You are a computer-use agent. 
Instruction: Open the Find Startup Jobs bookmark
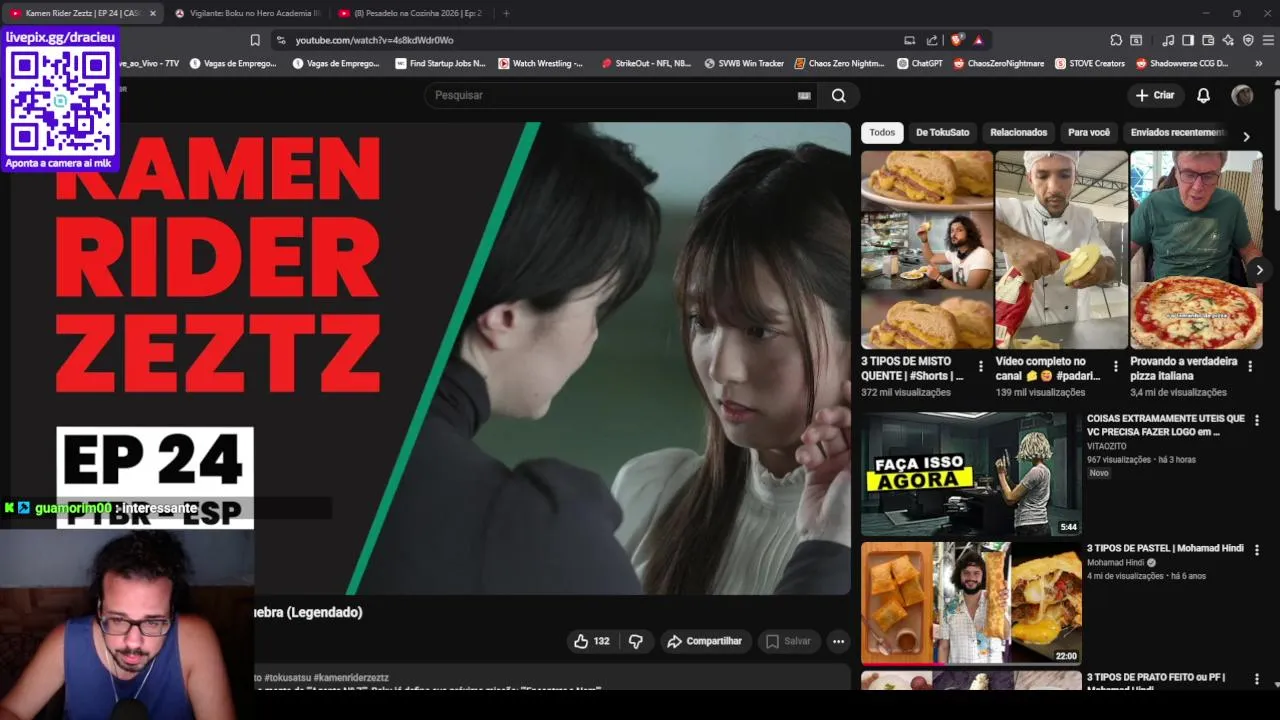[440, 63]
